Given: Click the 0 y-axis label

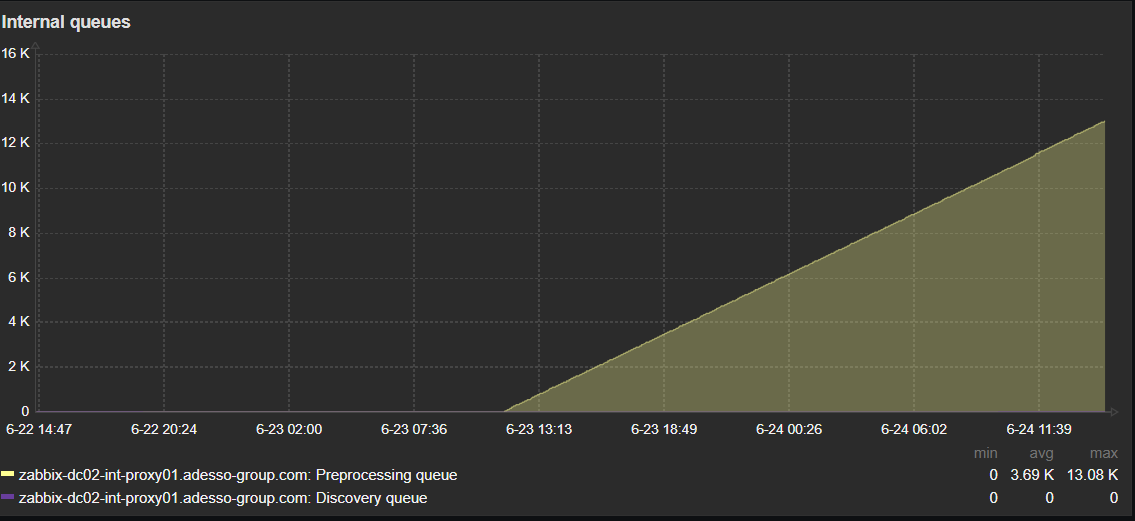Looking at the screenshot, I should [25, 412].
